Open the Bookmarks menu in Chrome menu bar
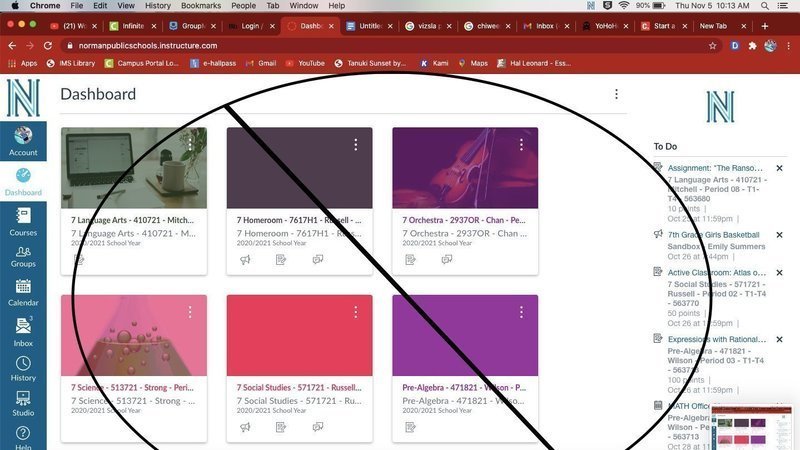 (201, 6)
